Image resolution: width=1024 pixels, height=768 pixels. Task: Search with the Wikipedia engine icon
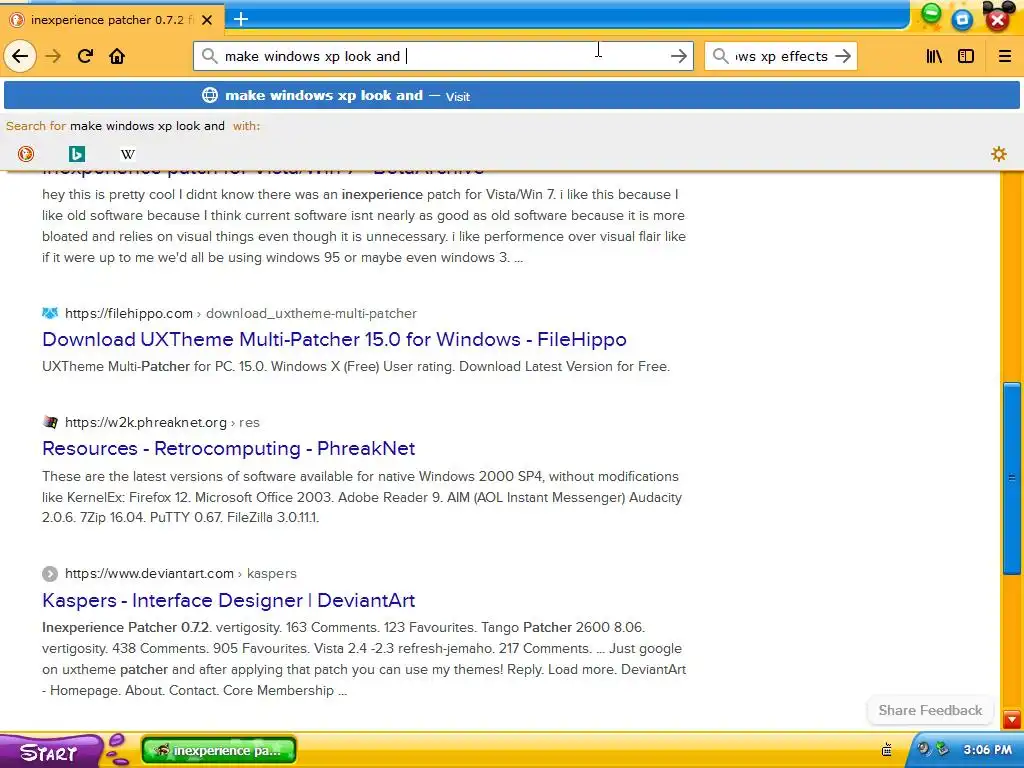128,154
